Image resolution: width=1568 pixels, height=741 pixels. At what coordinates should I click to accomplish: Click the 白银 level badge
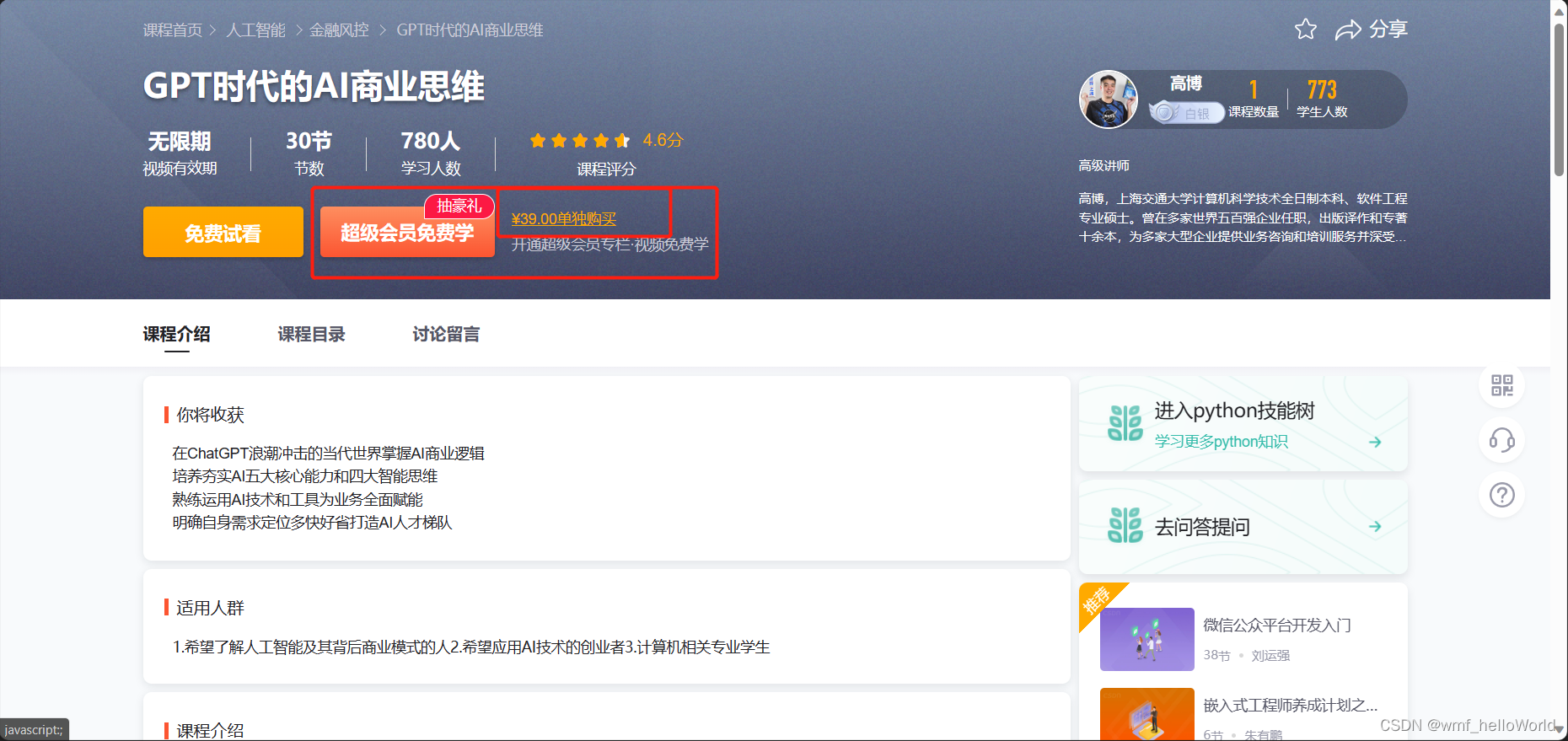click(x=1187, y=113)
